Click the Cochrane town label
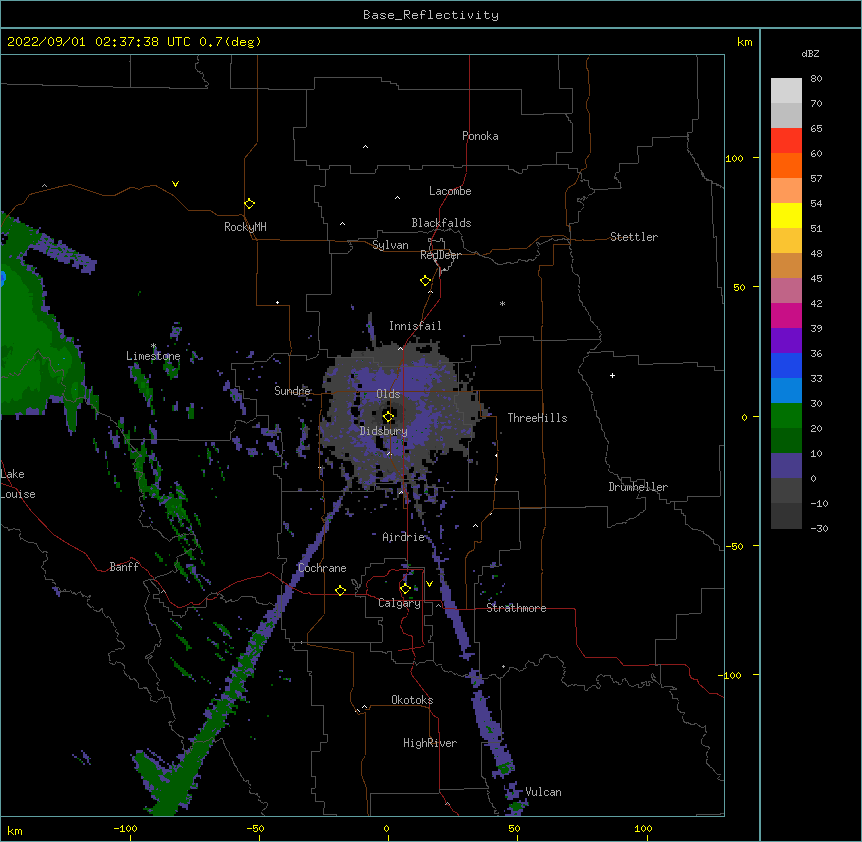Viewport: 862px width, 842px height. coord(322,568)
